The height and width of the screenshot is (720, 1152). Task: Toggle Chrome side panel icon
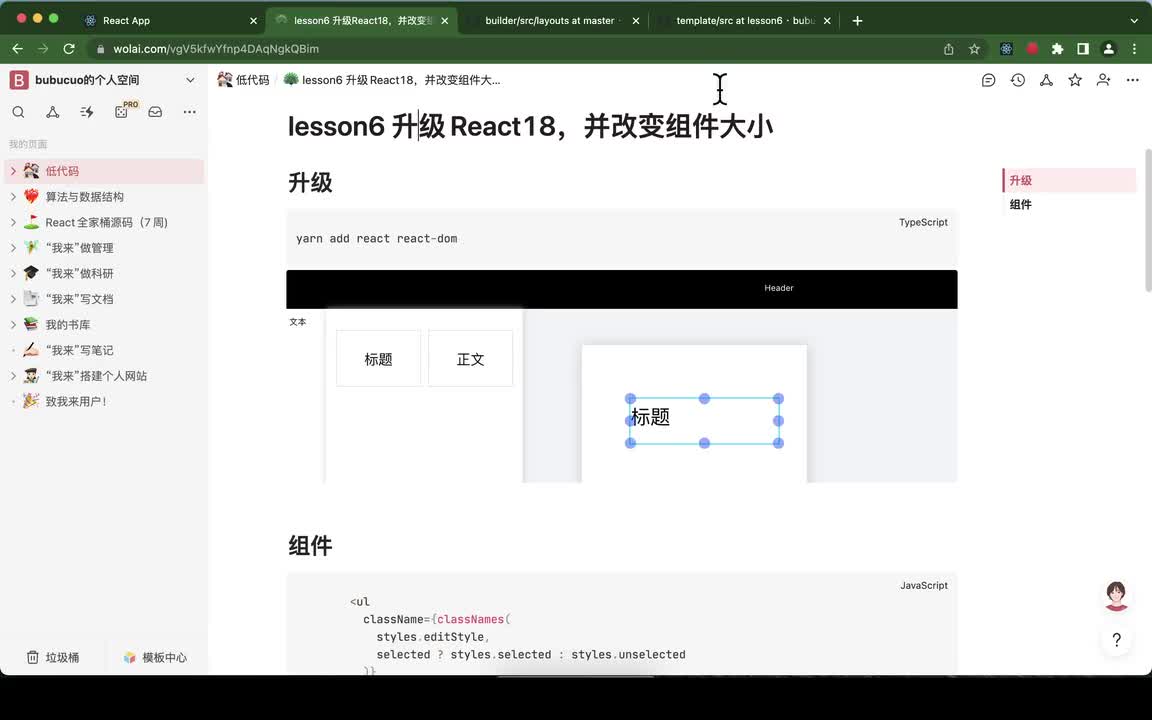click(x=1083, y=48)
